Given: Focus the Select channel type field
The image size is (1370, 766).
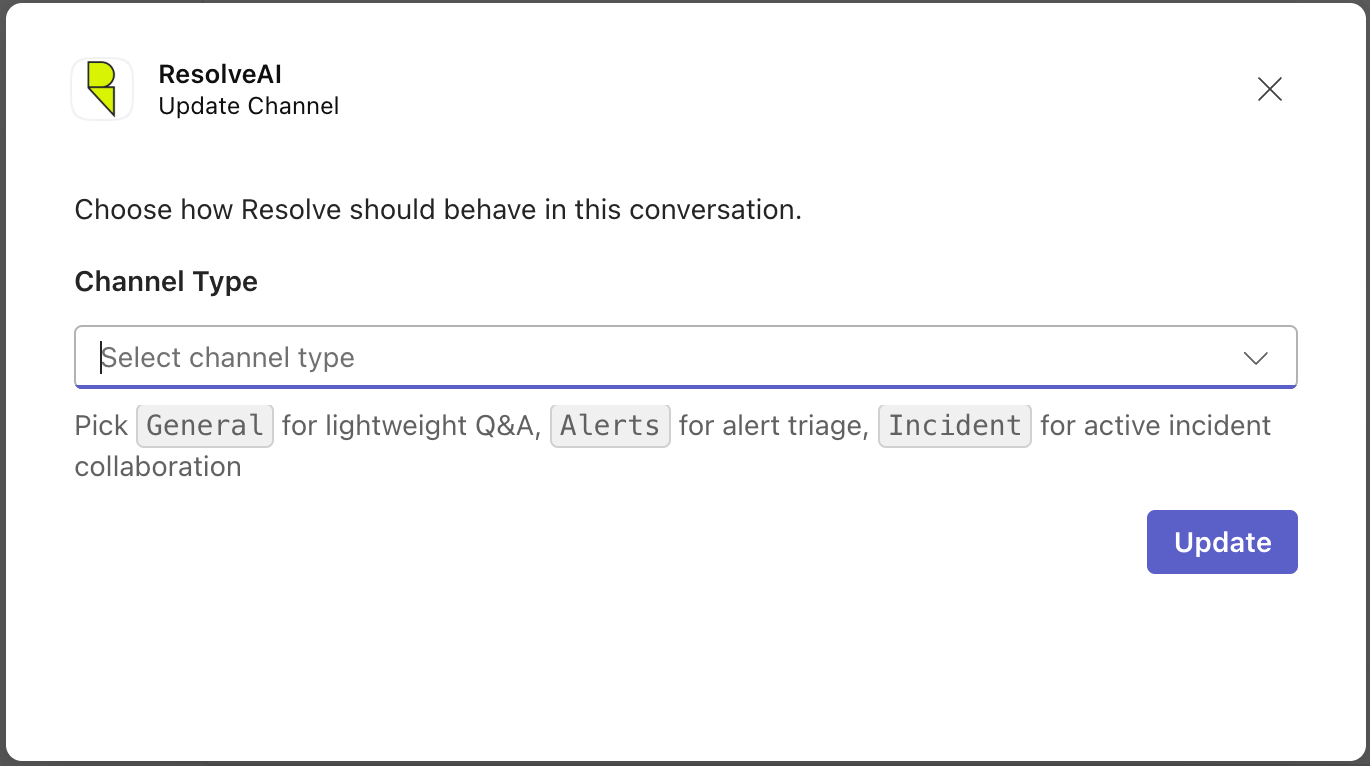Looking at the screenshot, I should click(686, 357).
